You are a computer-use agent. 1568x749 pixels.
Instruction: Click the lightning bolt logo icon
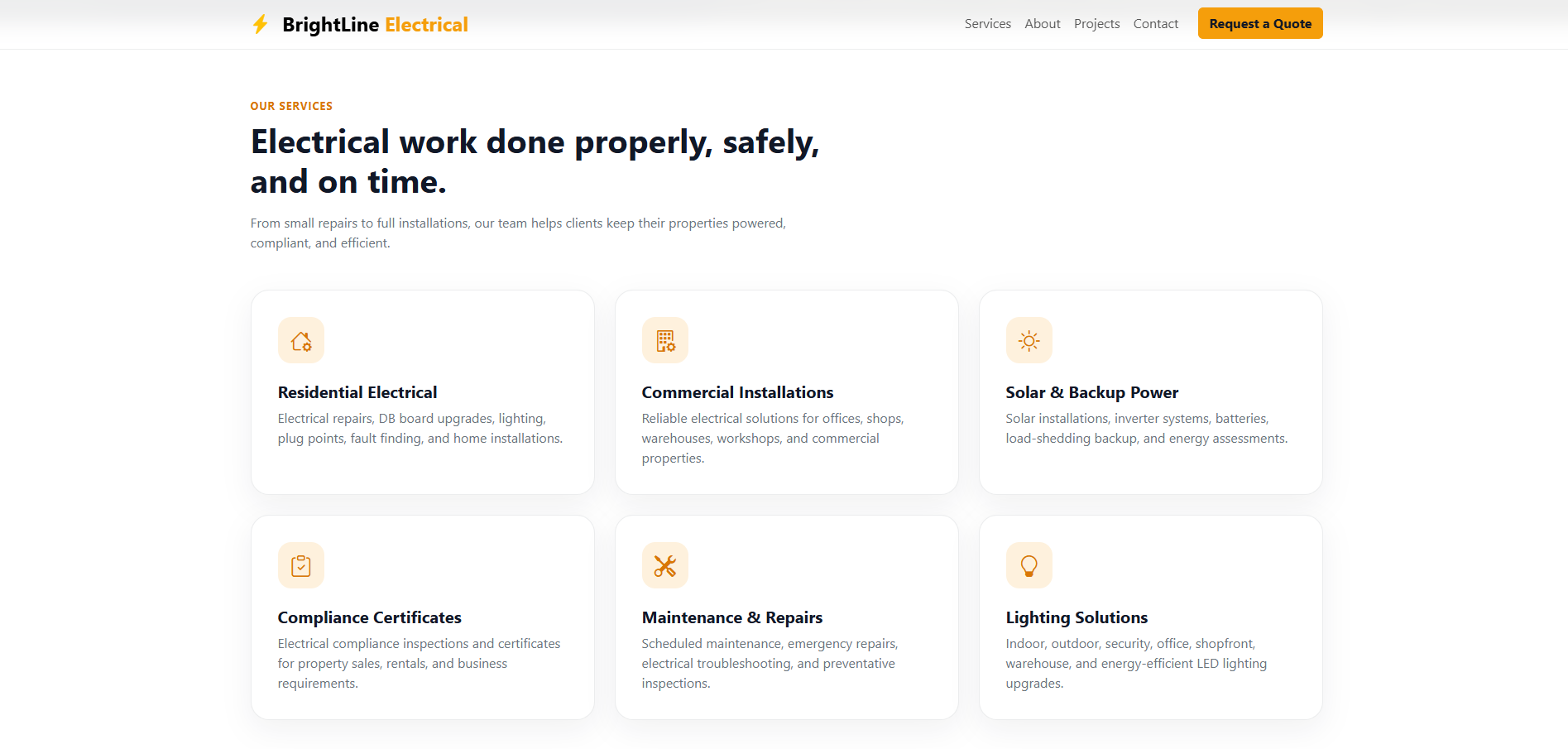260,24
